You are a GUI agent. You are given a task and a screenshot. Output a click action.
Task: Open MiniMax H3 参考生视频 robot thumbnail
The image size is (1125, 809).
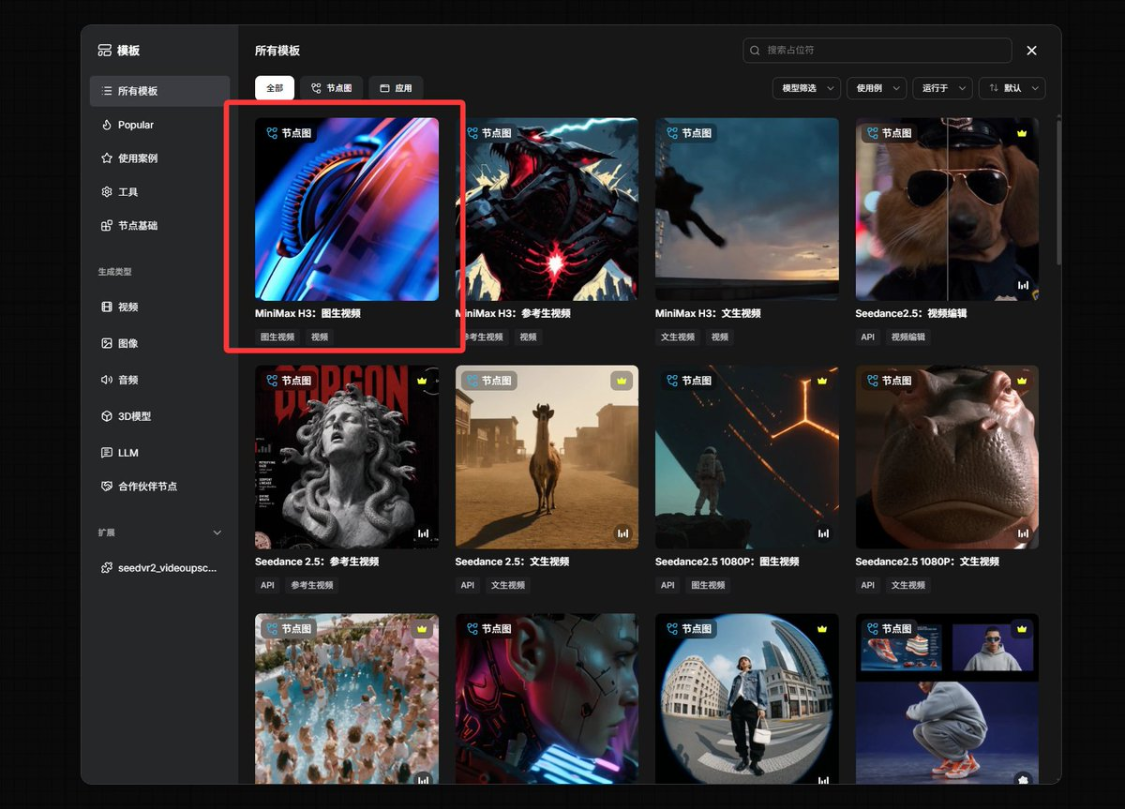547,209
